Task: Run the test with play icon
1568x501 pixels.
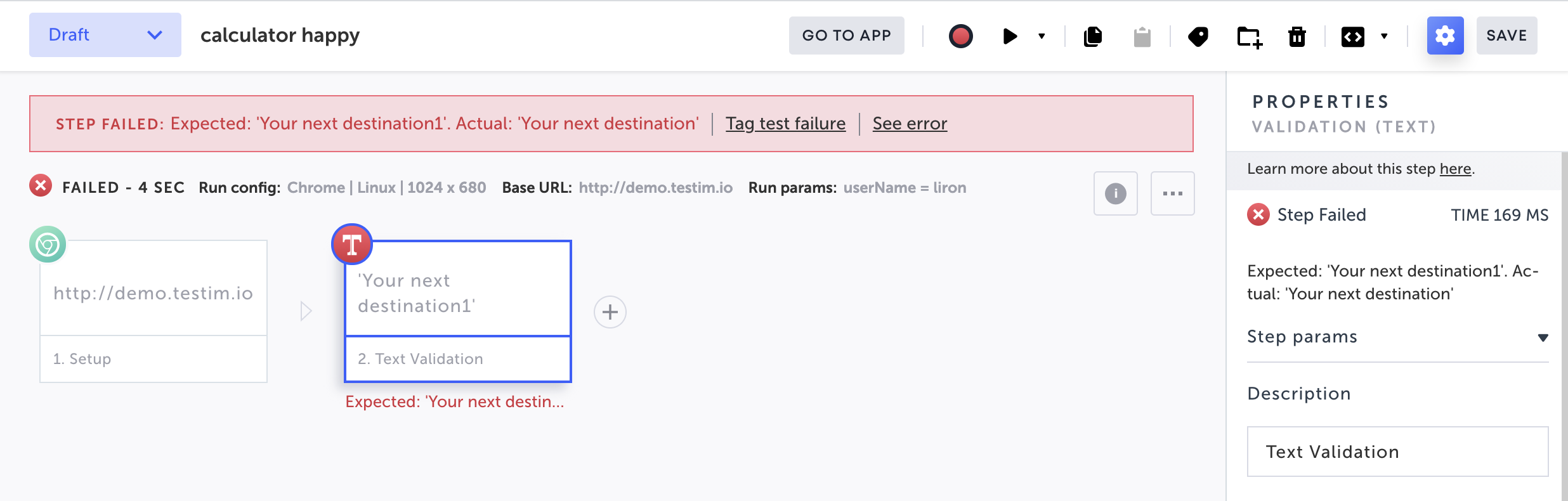Action: coord(1010,36)
